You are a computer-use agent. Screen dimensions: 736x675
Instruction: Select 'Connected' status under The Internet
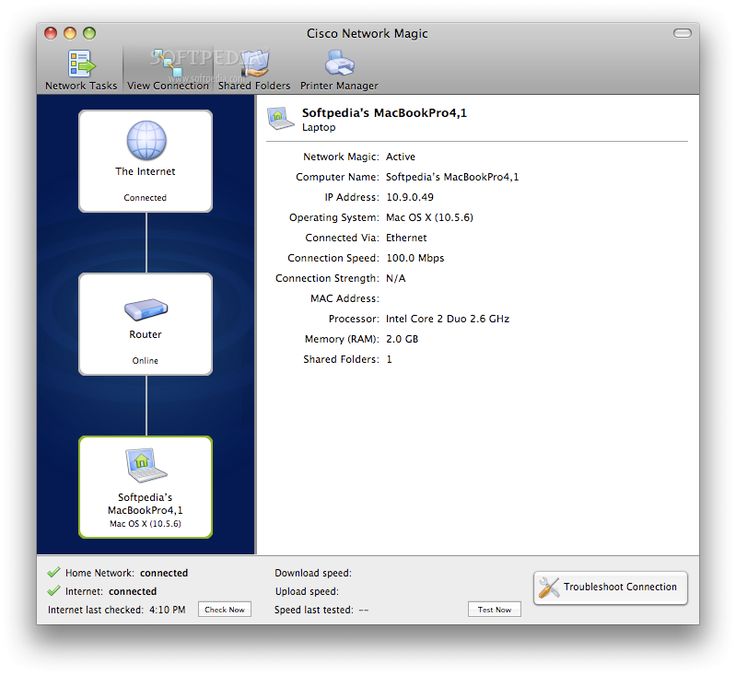click(145, 198)
